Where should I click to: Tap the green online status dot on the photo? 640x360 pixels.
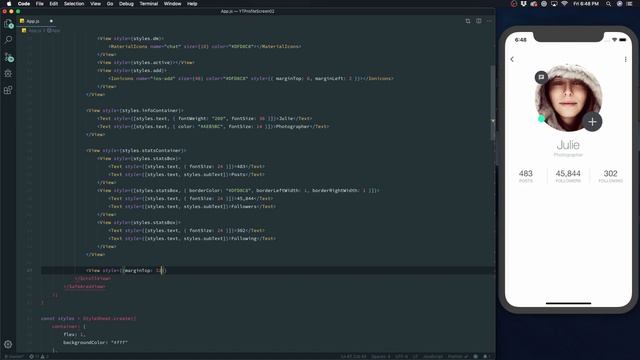point(541,119)
